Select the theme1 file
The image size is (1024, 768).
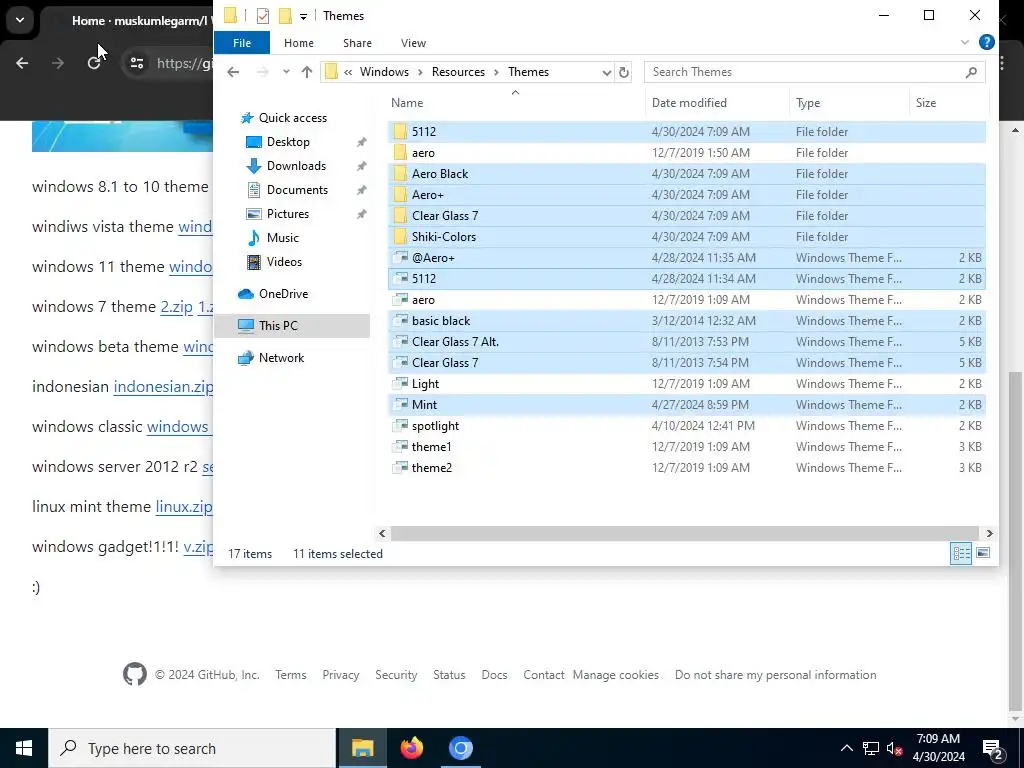tap(686, 447)
